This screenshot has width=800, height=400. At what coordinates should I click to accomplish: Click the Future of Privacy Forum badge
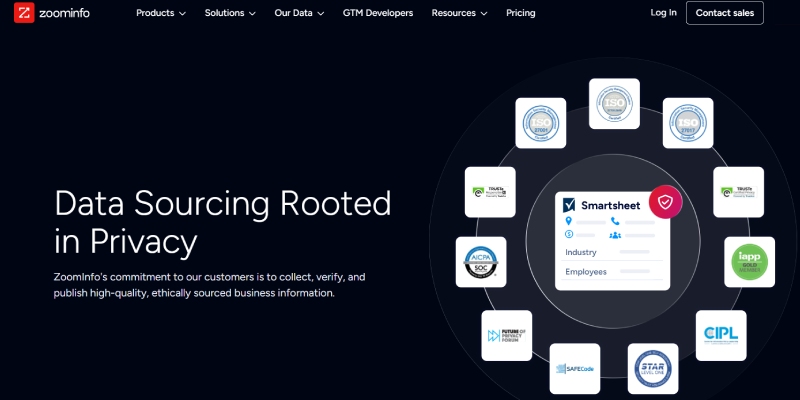coord(506,335)
